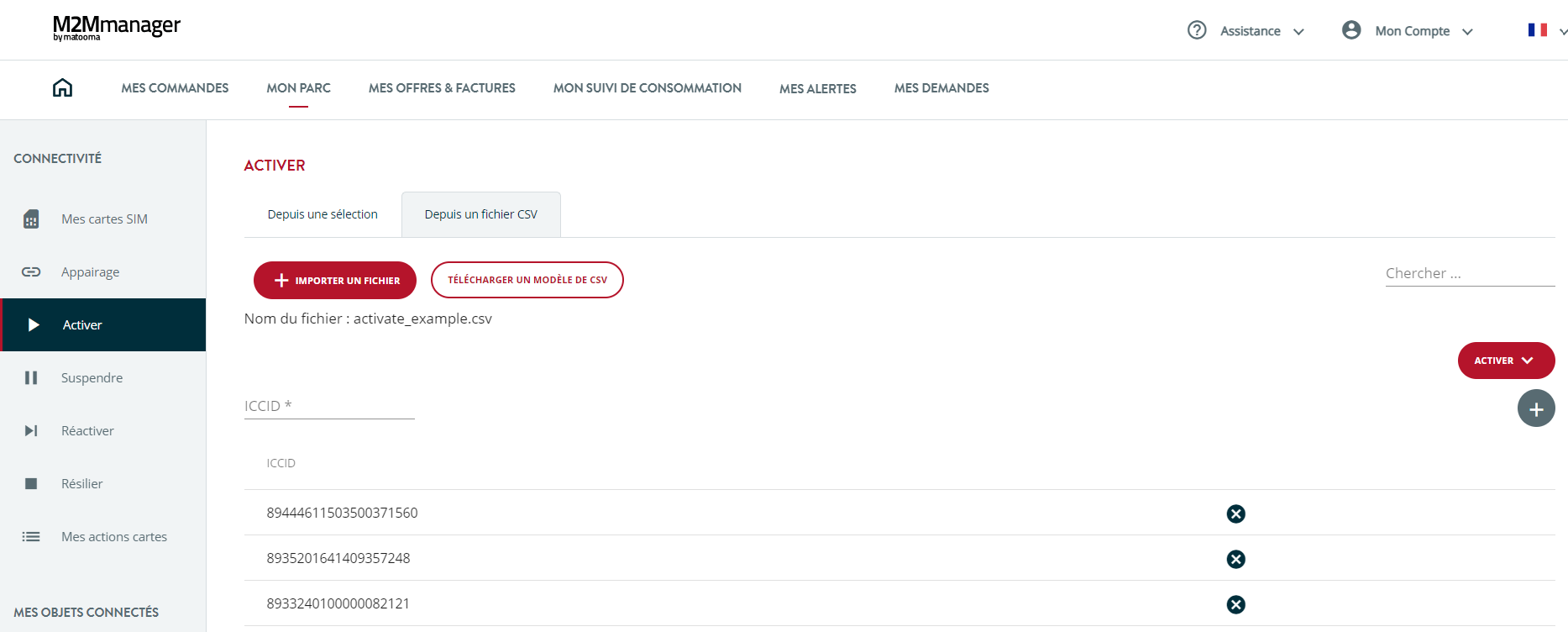Open the red ACTIVER dropdown button
The height and width of the screenshot is (632, 1568).
(x=1506, y=361)
